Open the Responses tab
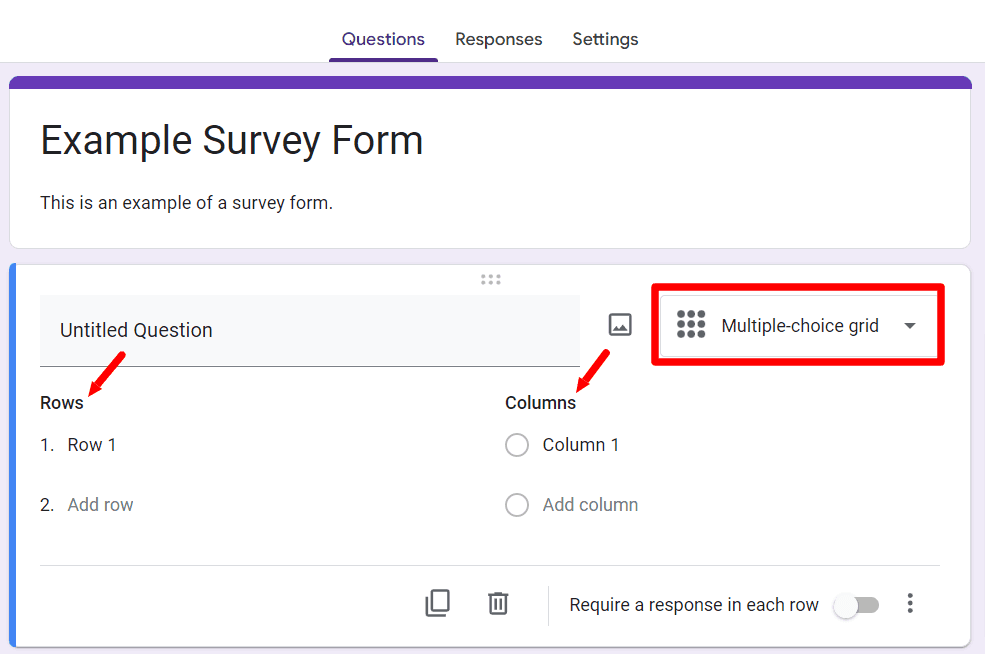Screen dimensions: 985x654 pyautogui.click(x=499, y=40)
